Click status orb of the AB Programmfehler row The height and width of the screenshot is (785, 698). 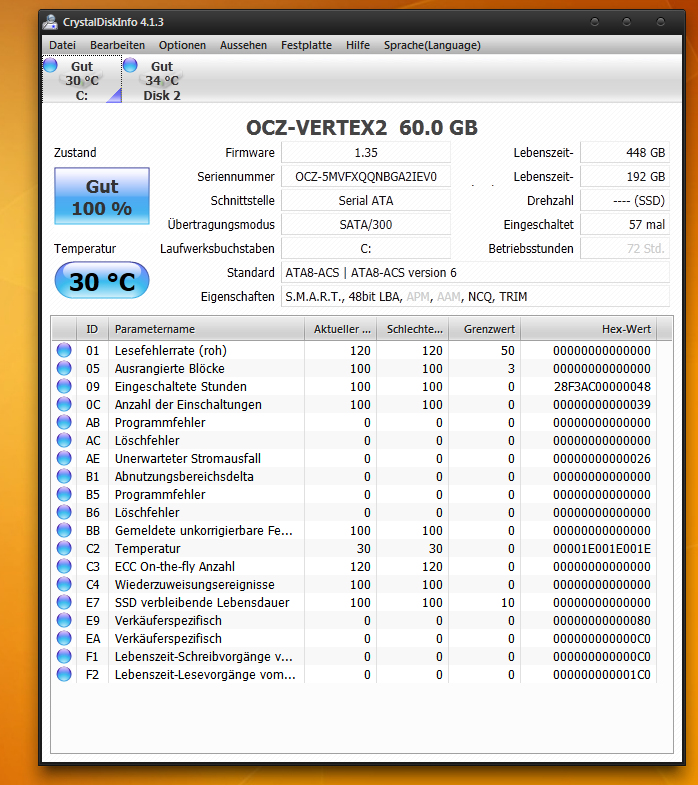(64, 422)
